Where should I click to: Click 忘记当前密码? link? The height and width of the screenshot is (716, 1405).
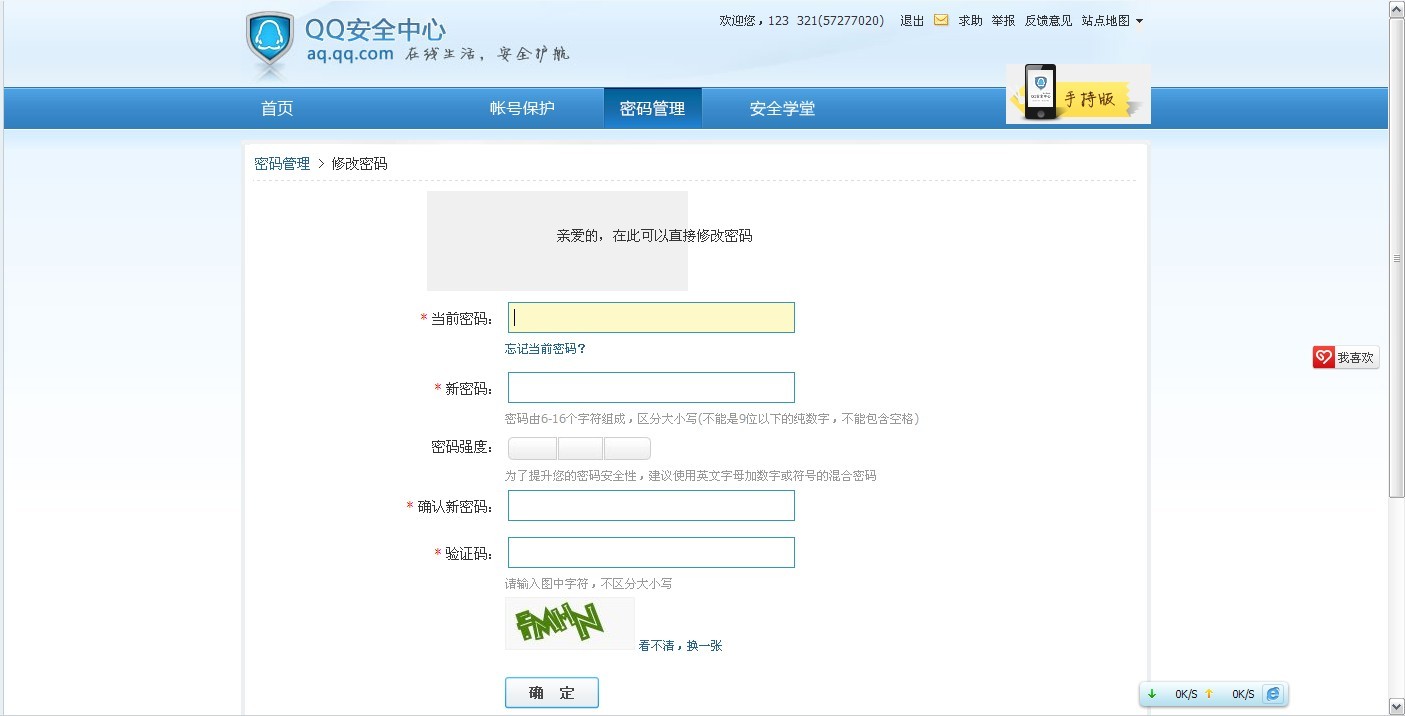545,348
